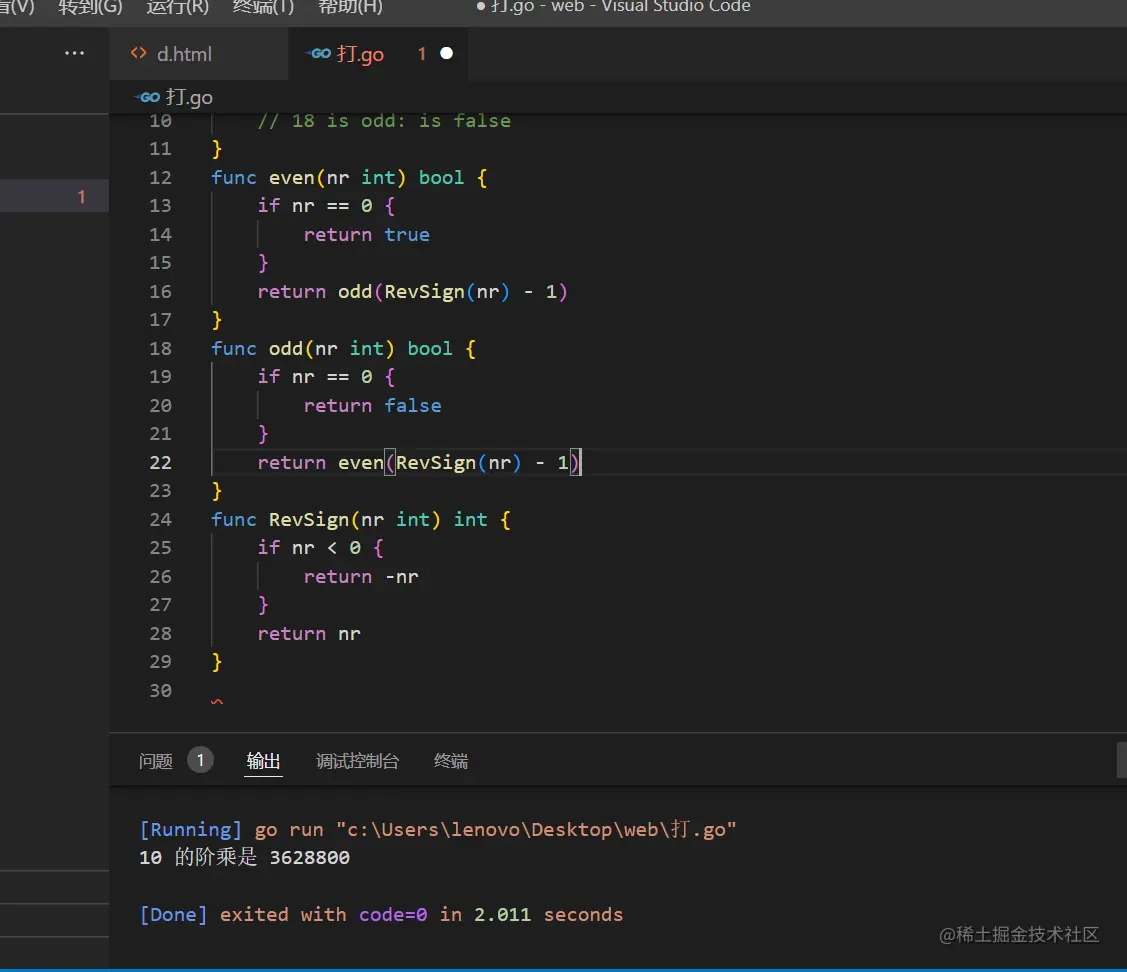
Task: Click line number 24 in the gutter
Action: 160,519
